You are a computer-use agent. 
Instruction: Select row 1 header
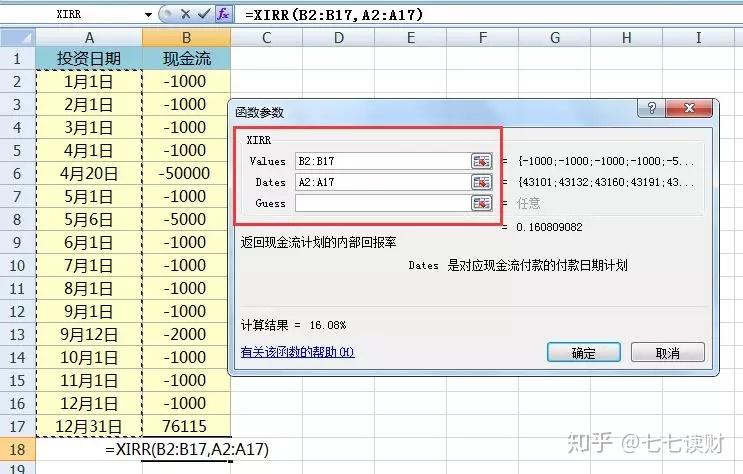pyautogui.click(x=18, y=58)
